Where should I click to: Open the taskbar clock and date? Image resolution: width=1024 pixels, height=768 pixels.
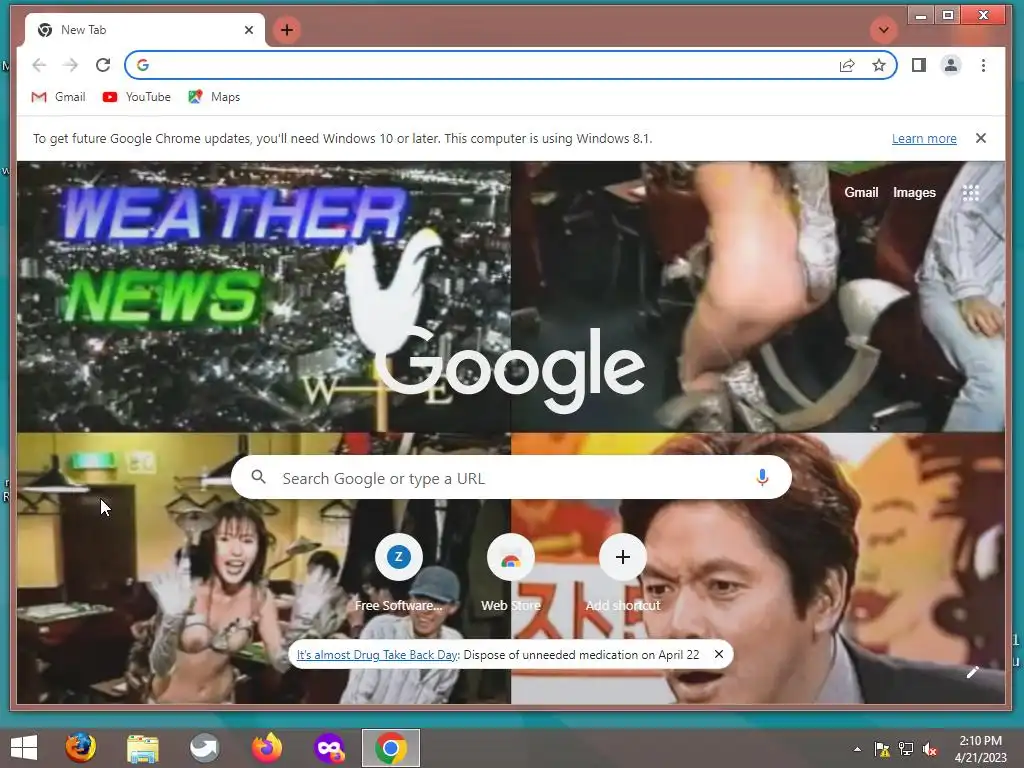980,749
